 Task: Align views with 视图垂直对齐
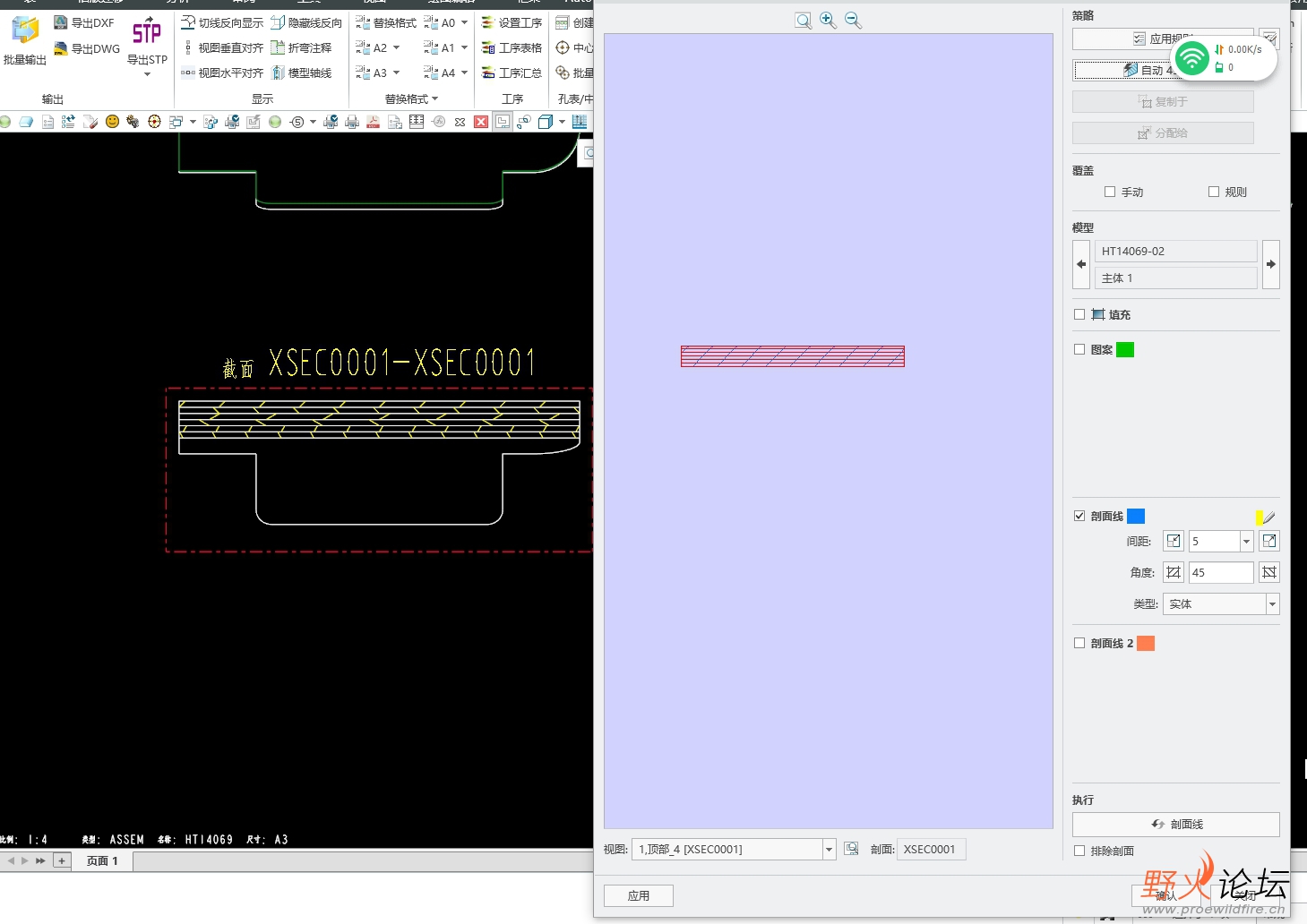(x=222, y=47)
